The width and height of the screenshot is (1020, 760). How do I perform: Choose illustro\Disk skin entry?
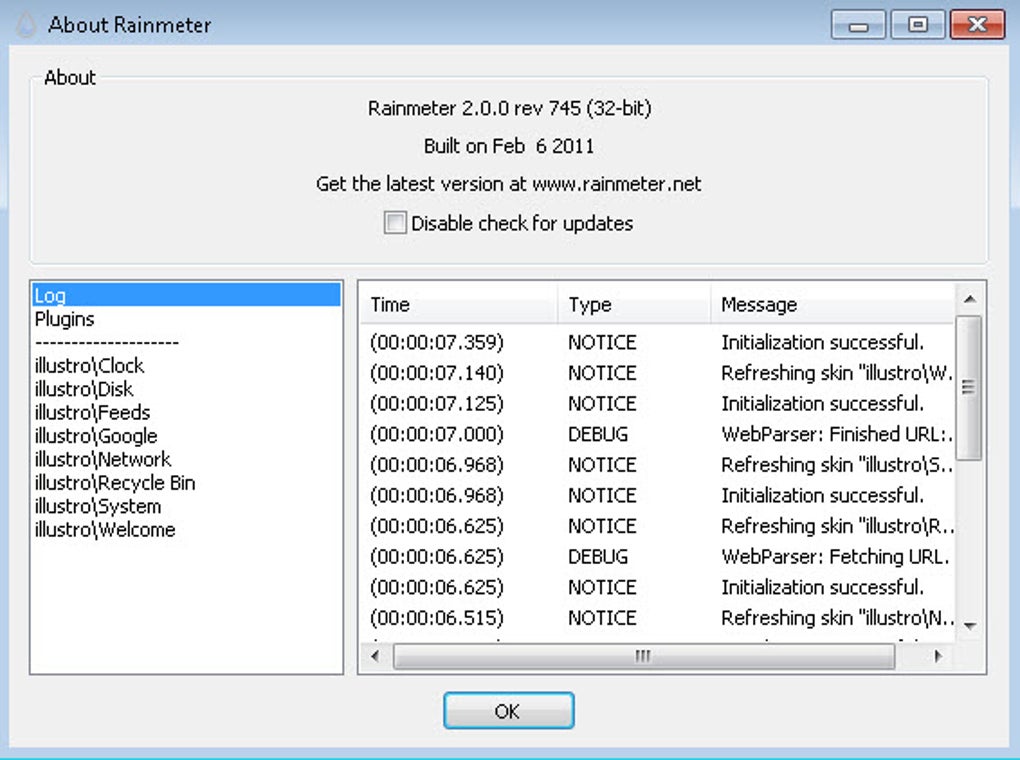pyautogui.click(x=186, y=389)
